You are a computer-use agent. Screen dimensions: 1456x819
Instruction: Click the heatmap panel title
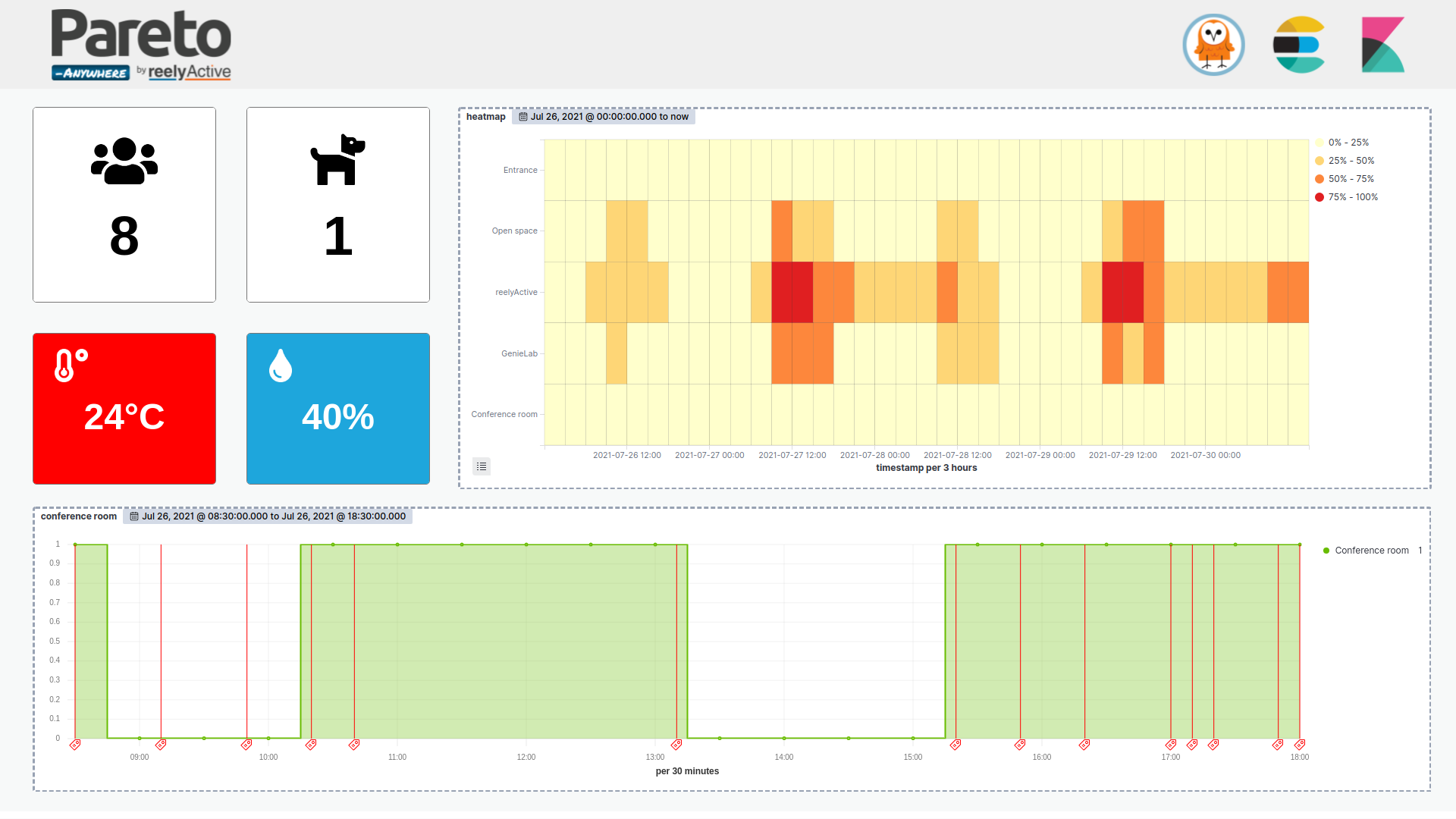[485, 117]
